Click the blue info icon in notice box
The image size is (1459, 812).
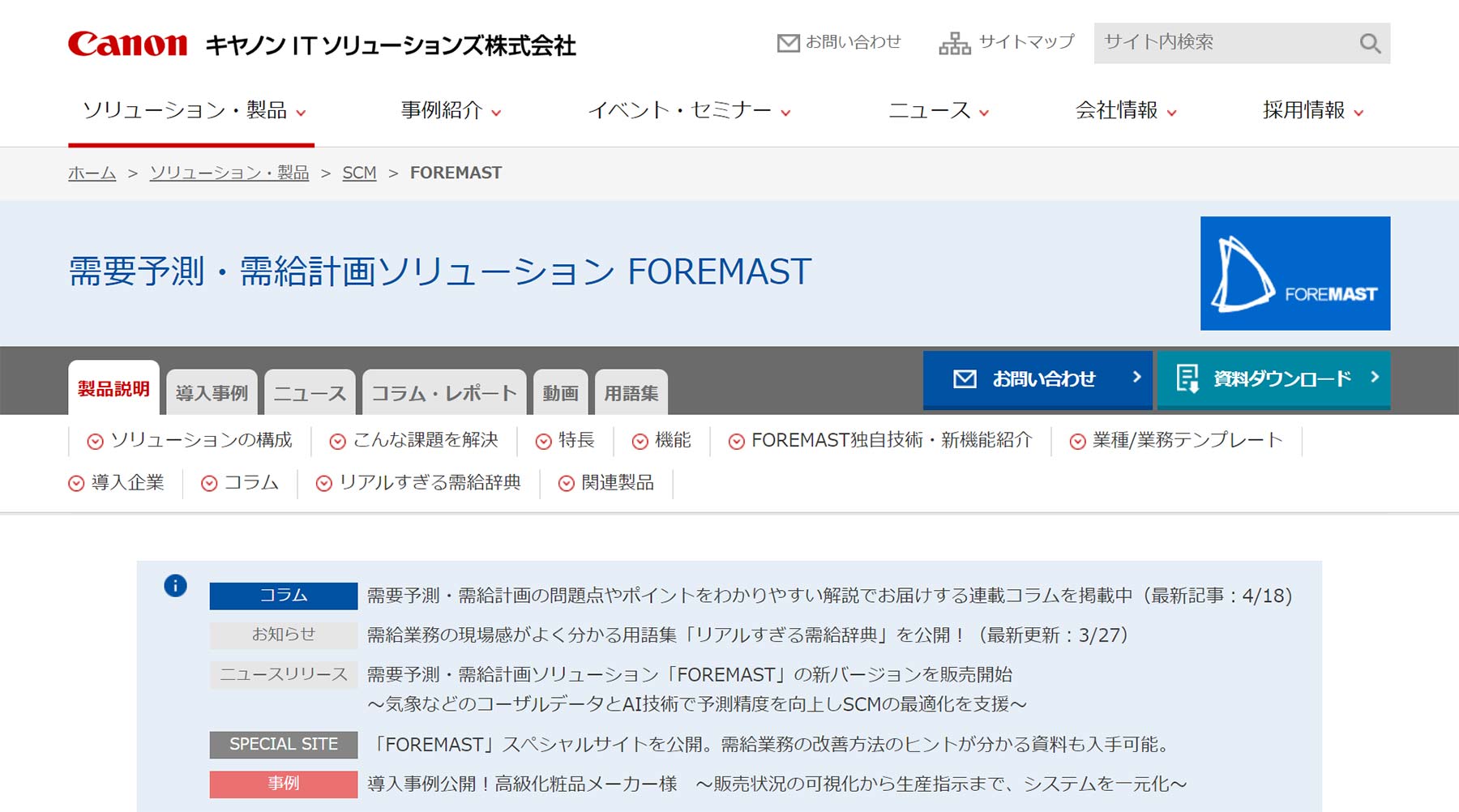pyautogui.click(x=175, y=585)
